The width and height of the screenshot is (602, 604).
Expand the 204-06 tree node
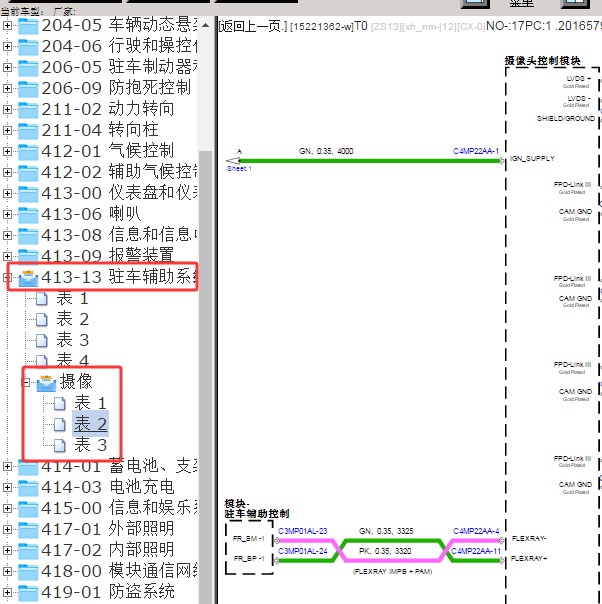(x=7, y=47)
